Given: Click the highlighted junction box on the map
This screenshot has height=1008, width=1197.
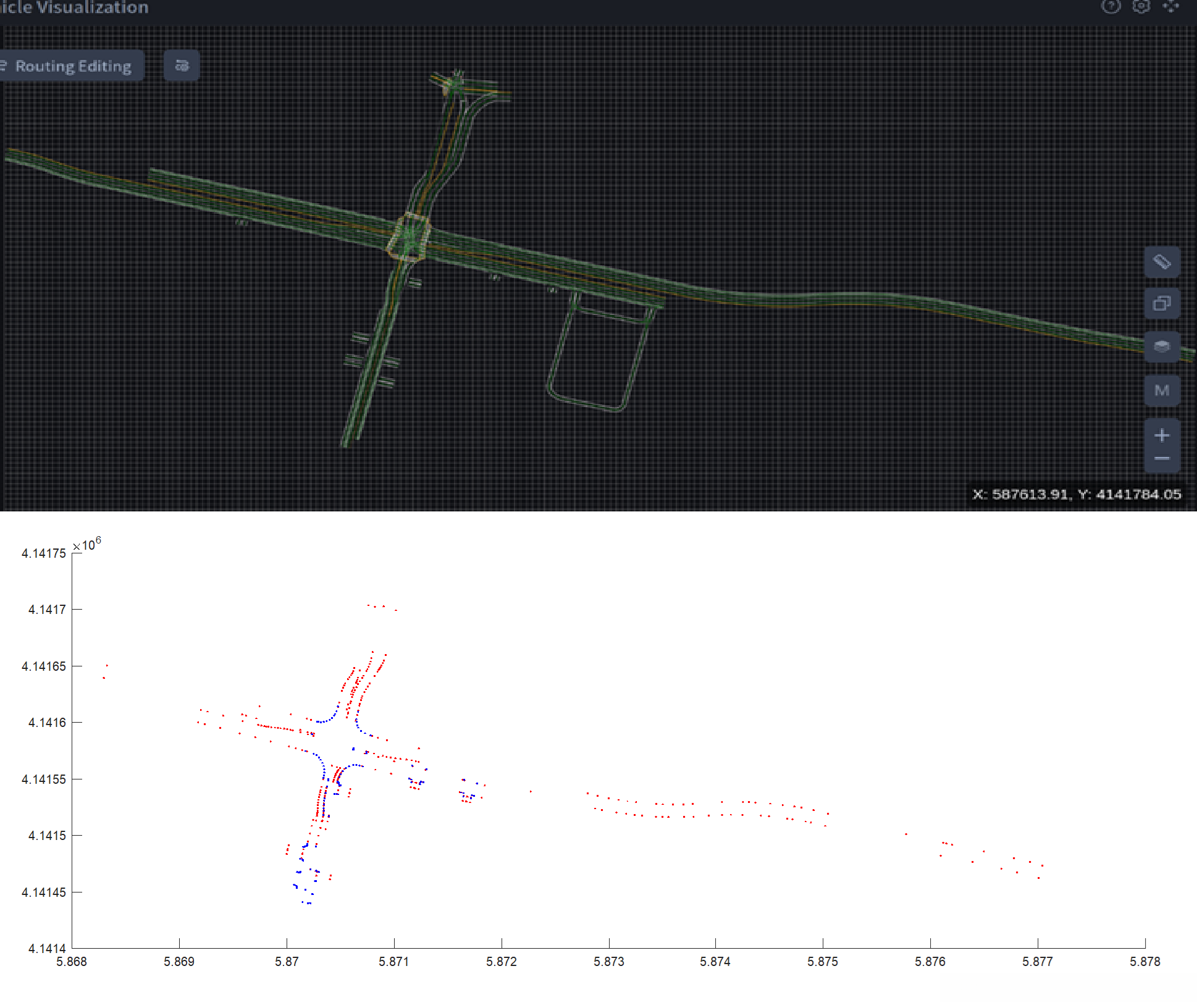Looking at the screenshot, I should [409, 237].
